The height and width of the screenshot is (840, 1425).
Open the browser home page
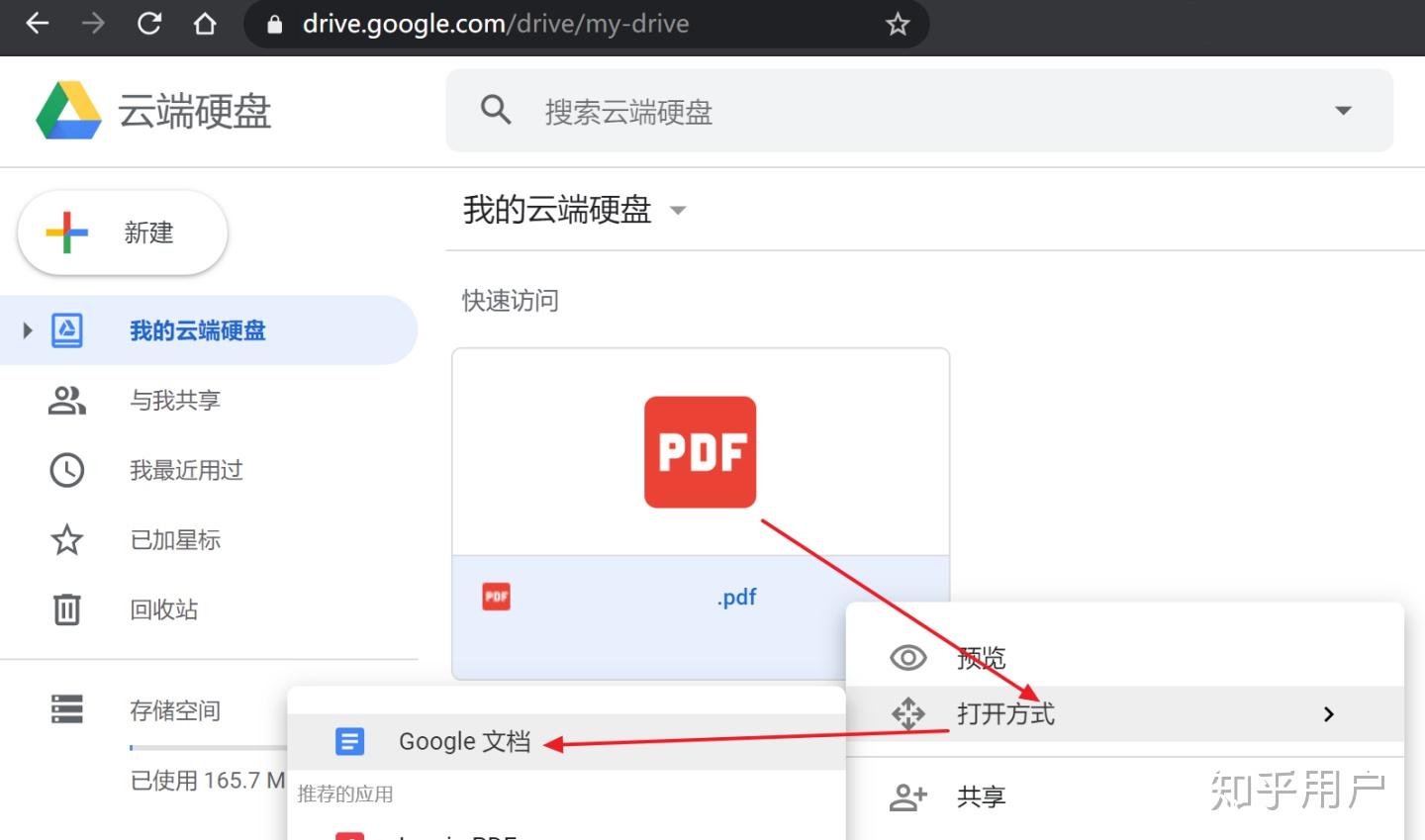[205, 24]
